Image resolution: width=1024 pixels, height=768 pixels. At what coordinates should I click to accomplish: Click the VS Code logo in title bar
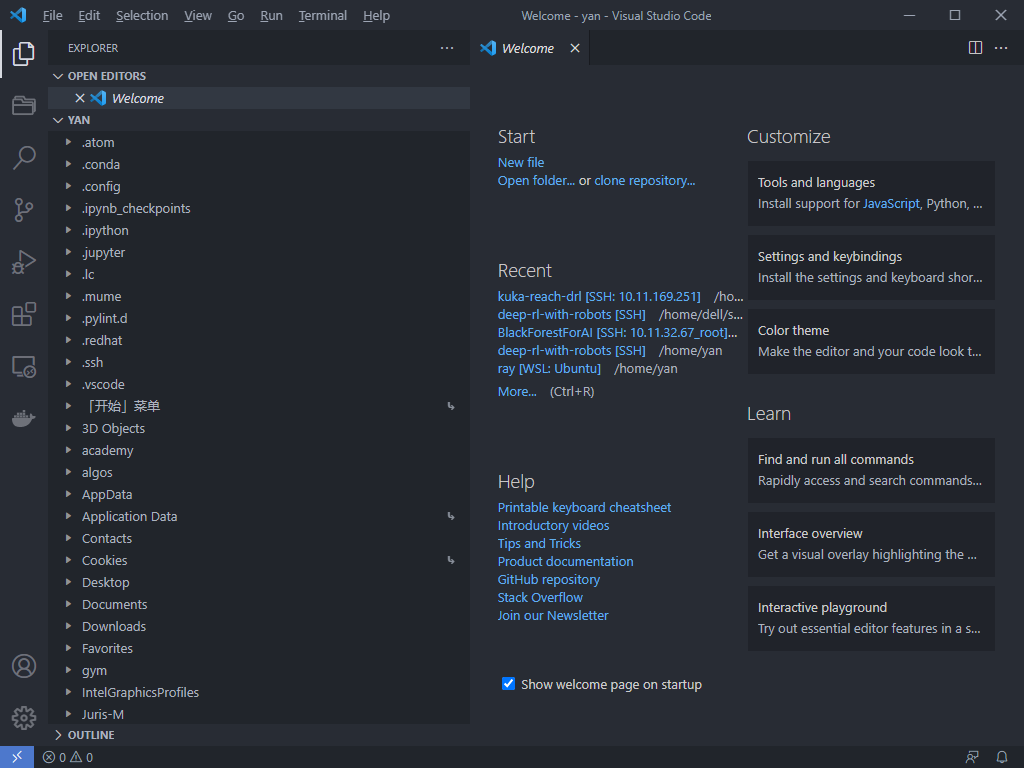pyautogui.click(x=18, y=15)
